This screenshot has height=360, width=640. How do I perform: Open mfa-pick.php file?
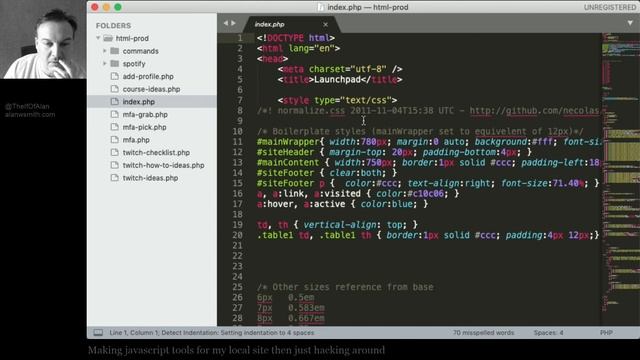pos(144,127)
